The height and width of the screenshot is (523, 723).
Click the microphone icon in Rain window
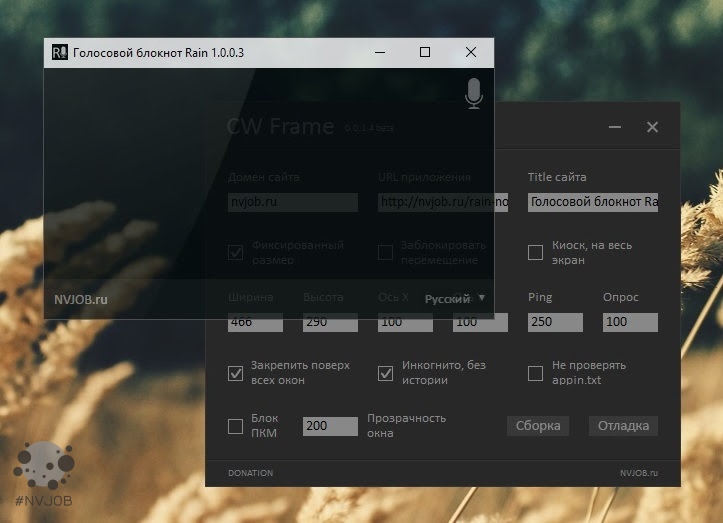(x=474, y=94)
